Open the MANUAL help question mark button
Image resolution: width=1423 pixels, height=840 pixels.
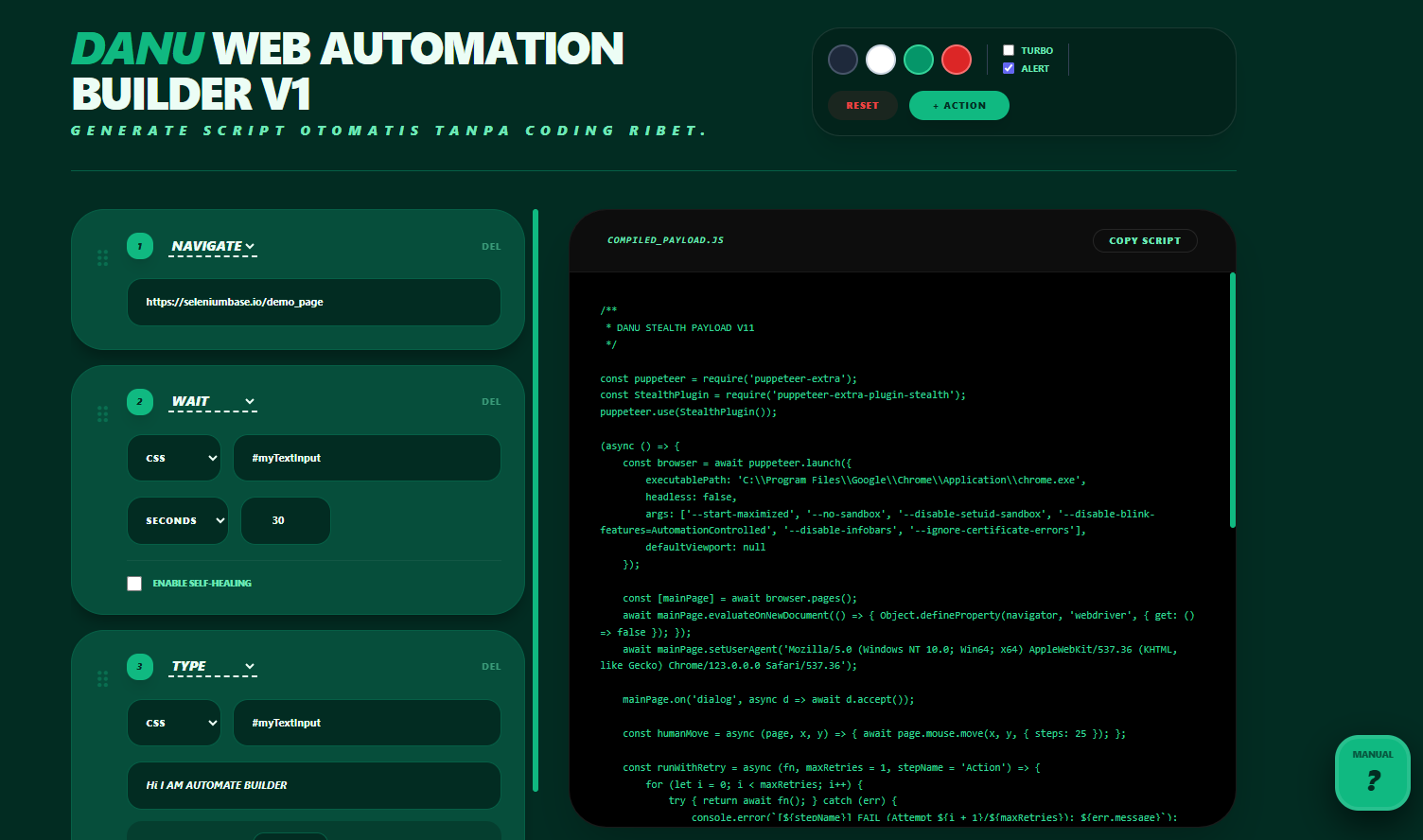(x=1373, y=773)
